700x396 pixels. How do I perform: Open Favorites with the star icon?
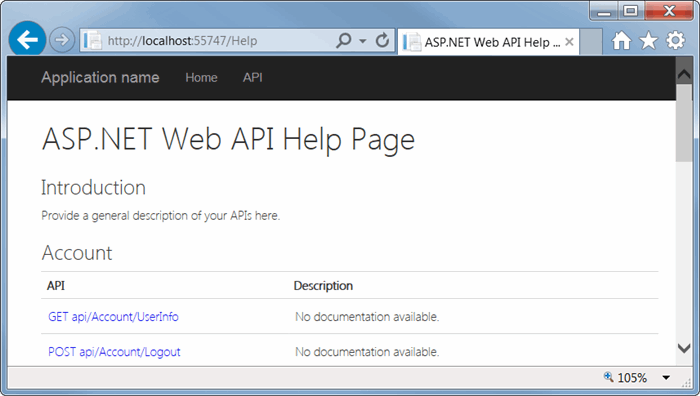pos(649,41)
